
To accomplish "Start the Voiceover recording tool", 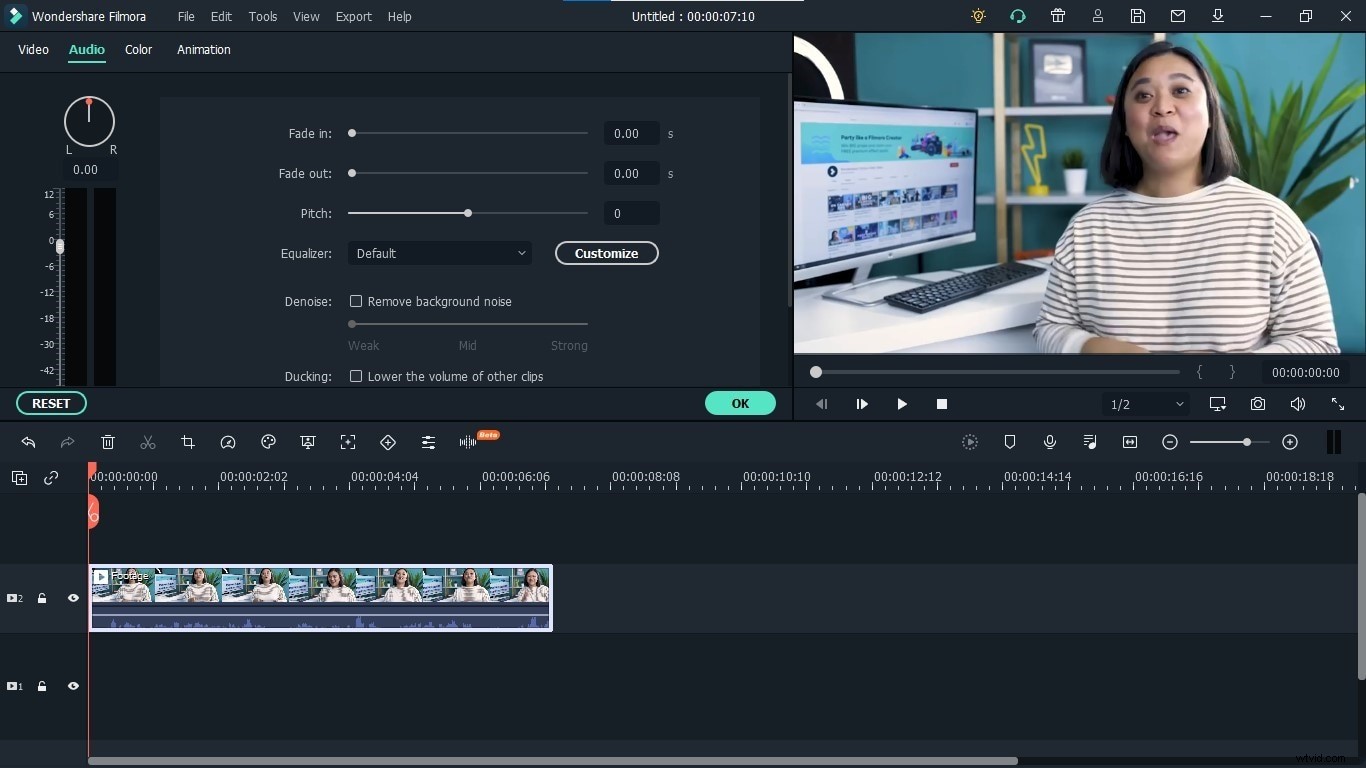I will click(x=1049, y=442).
